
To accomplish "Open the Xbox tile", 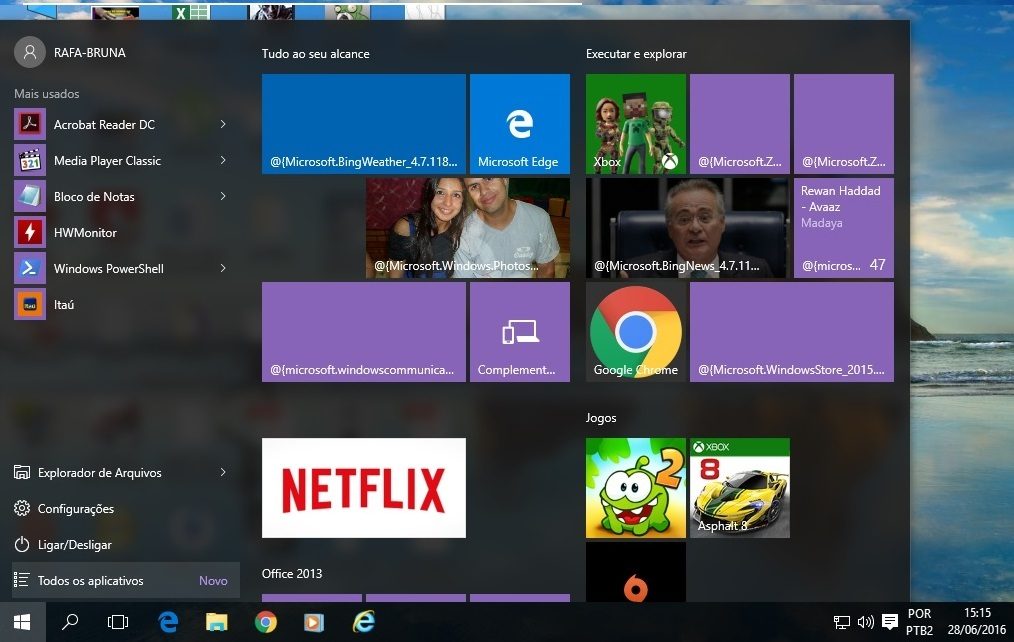I will click(x=636, y=124).
